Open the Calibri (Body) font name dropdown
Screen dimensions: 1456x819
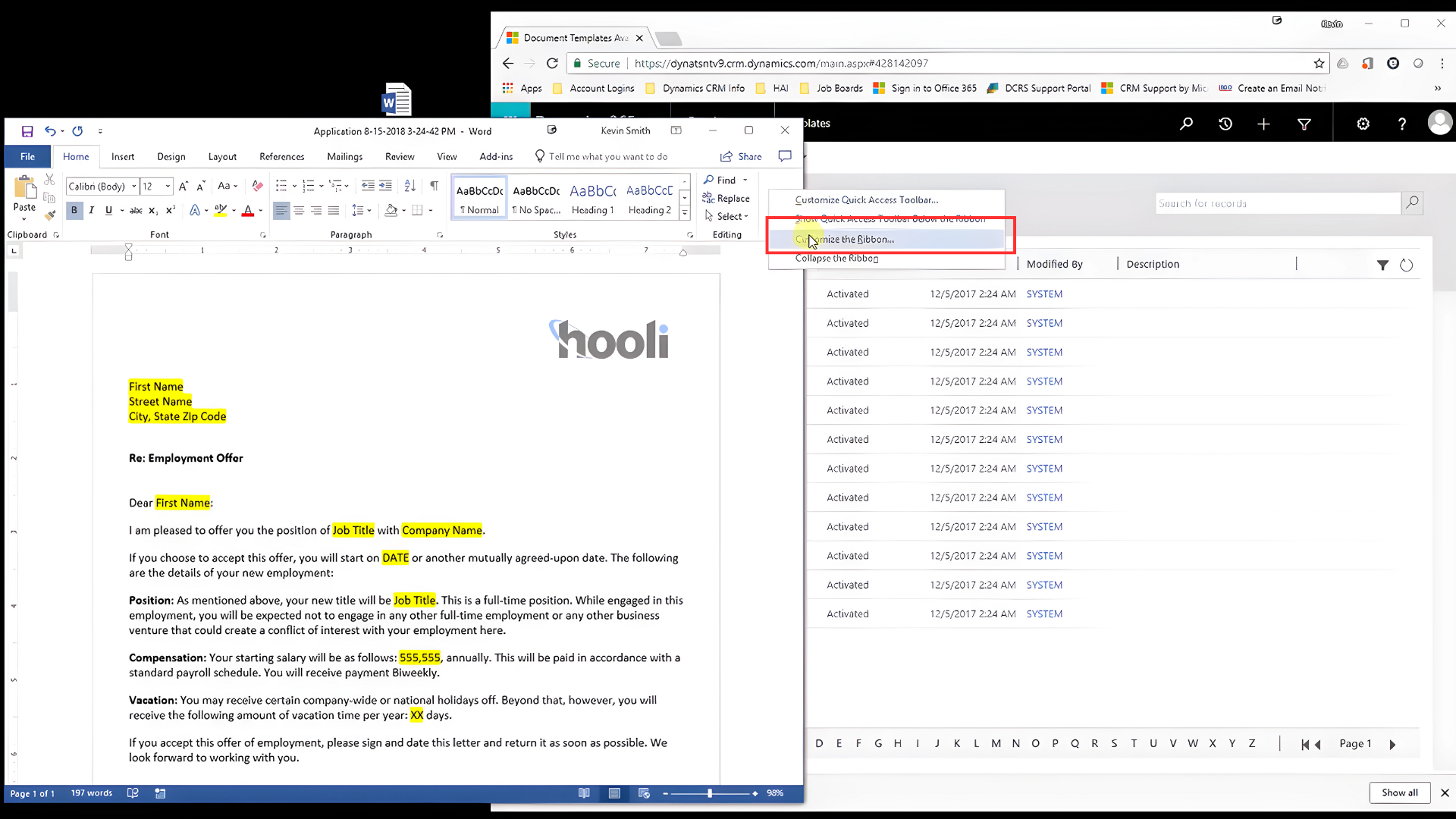[134, 187]
